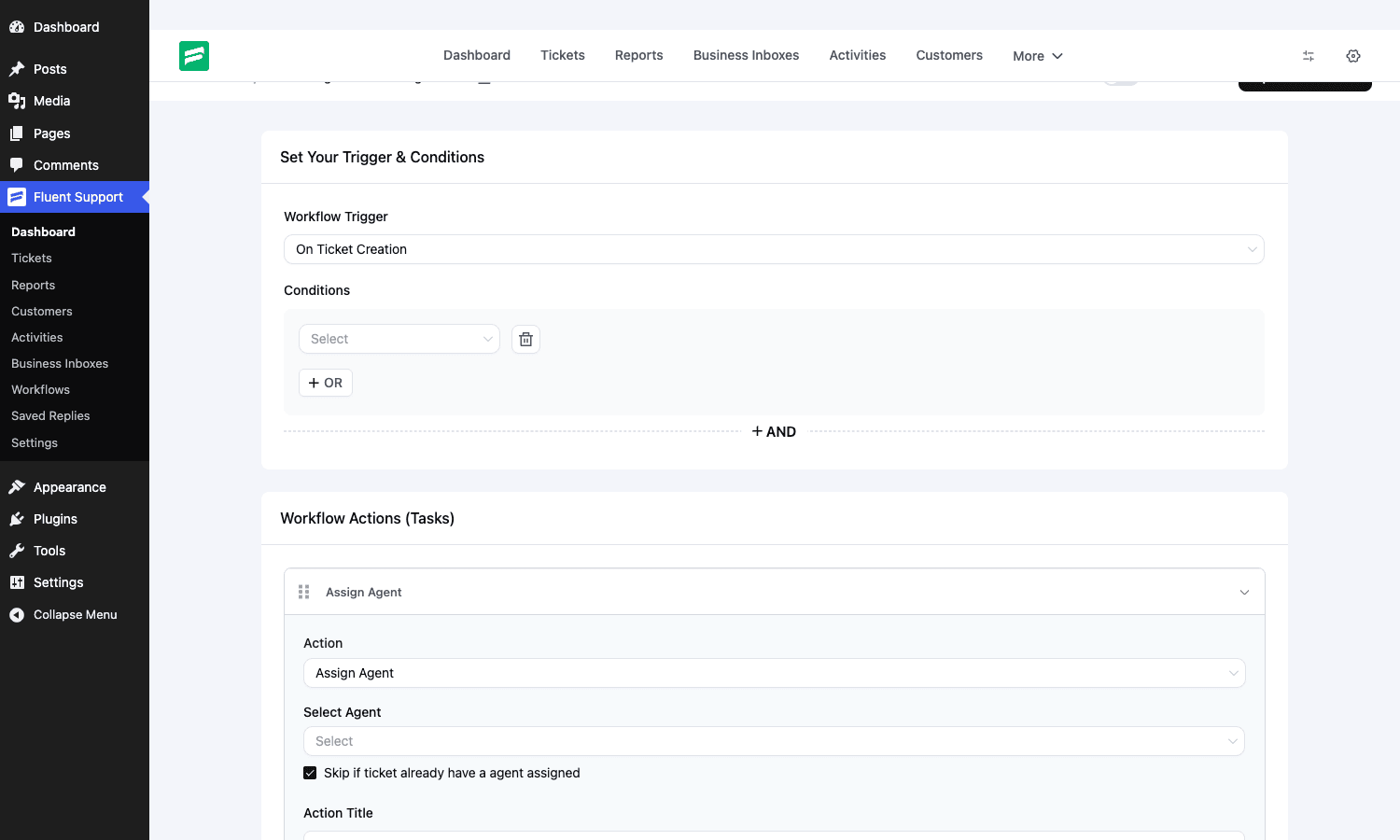
Task: Click the Media icon in sidebar
Action: (17, 101)
